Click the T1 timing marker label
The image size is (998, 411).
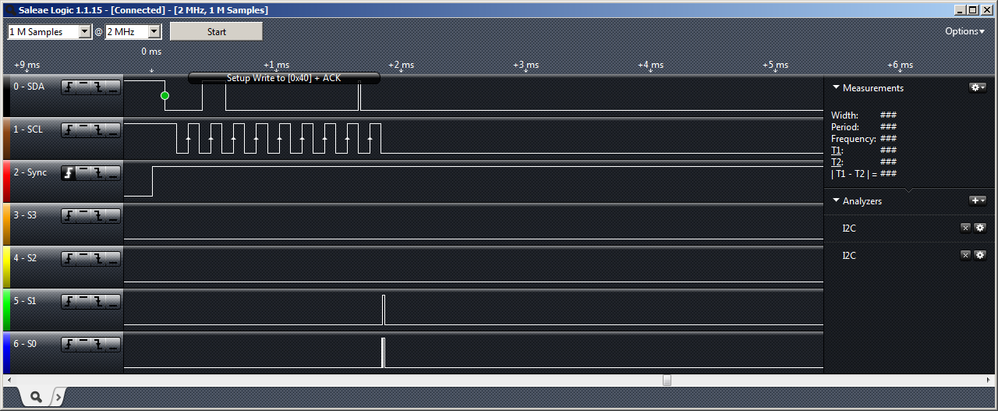pos(837,151)
